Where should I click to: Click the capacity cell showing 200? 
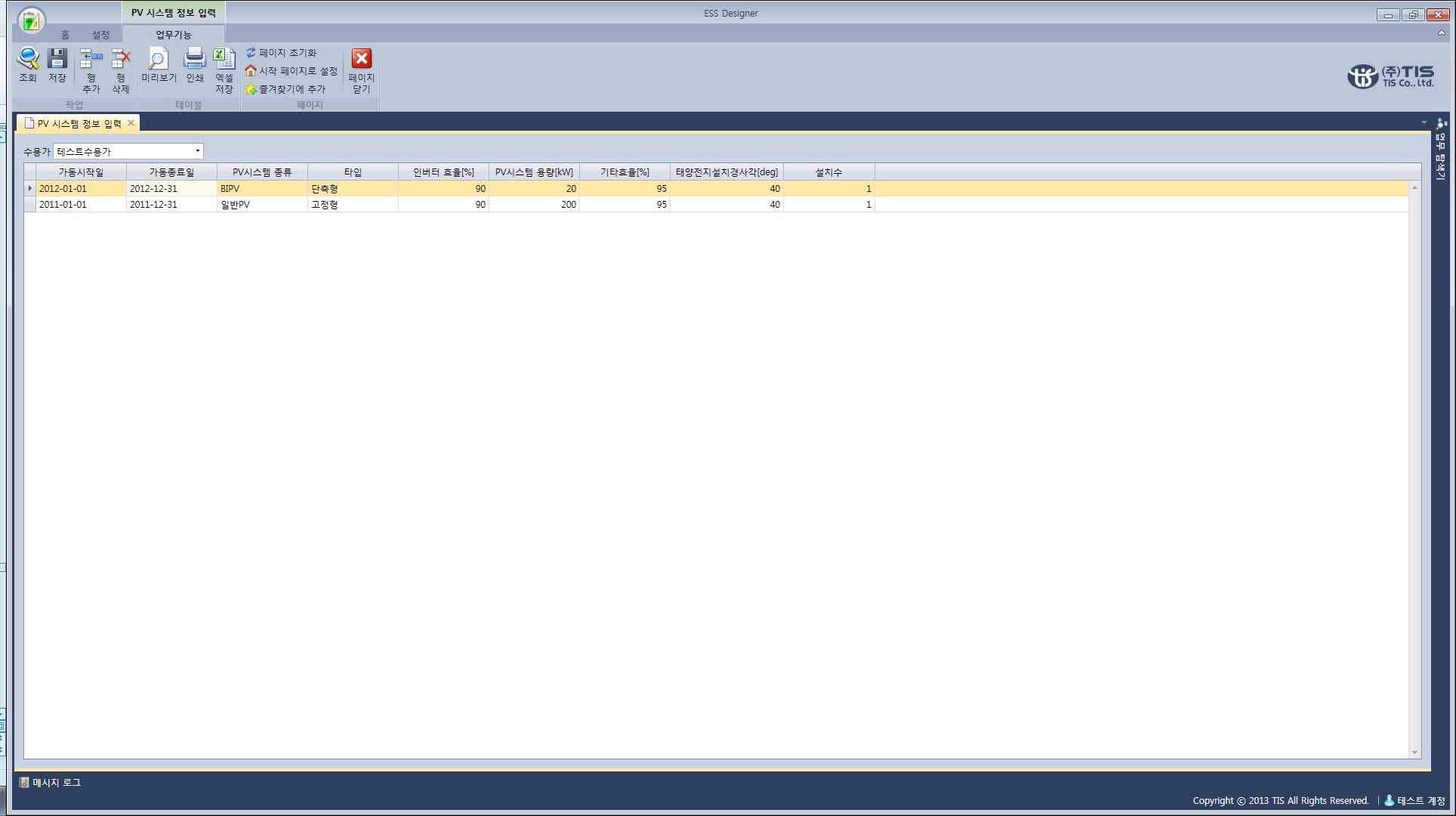pos(534,205)
